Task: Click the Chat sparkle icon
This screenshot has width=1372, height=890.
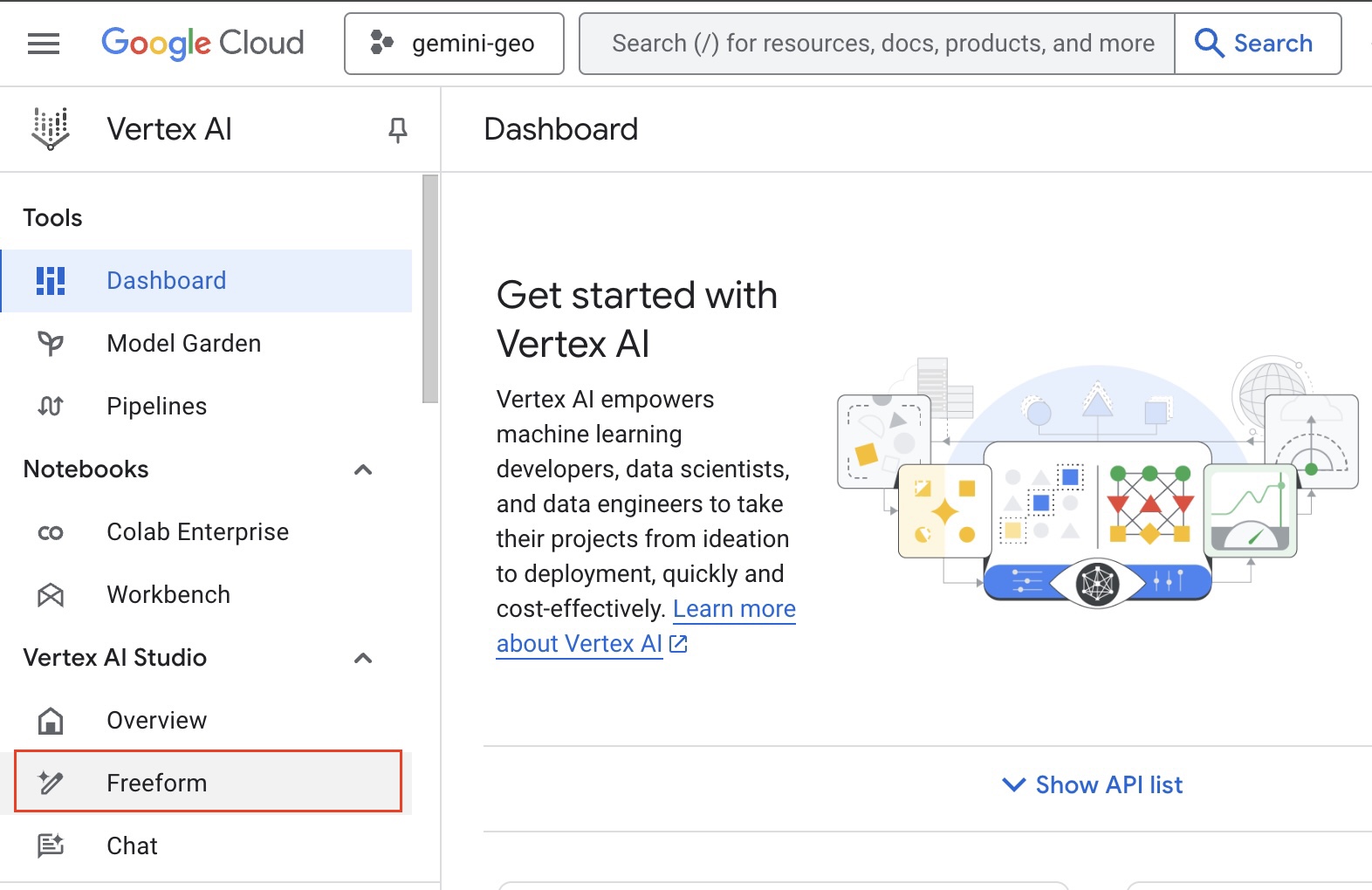Action: click(x=51, y=845)
